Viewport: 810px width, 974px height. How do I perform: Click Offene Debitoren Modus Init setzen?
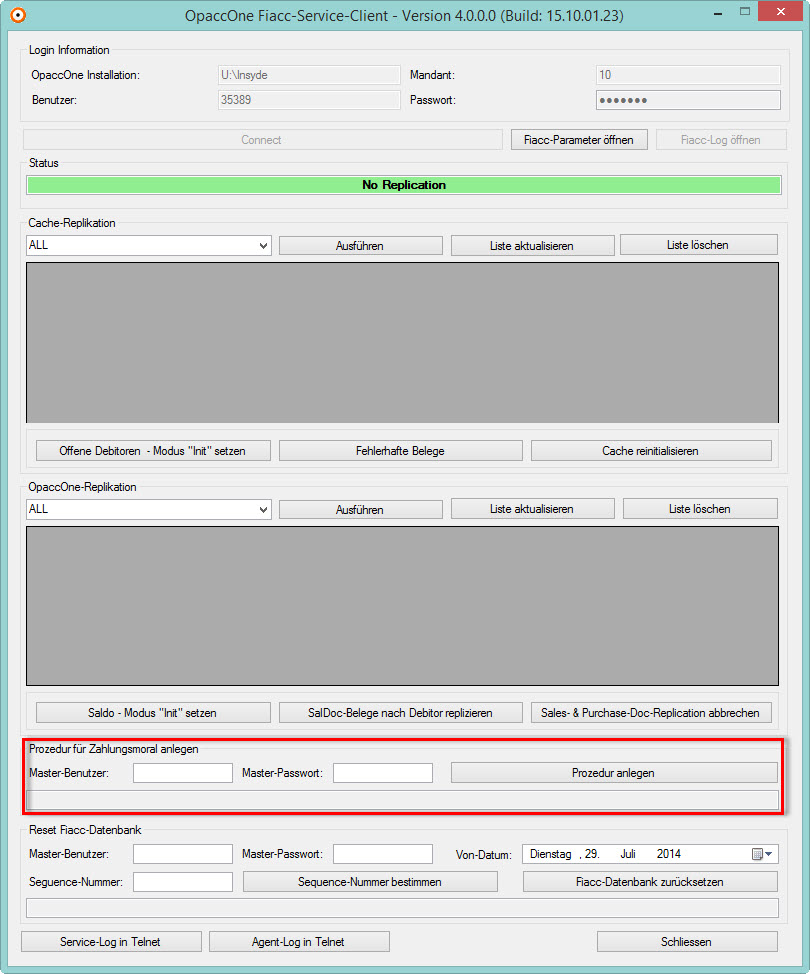(153, 451)
